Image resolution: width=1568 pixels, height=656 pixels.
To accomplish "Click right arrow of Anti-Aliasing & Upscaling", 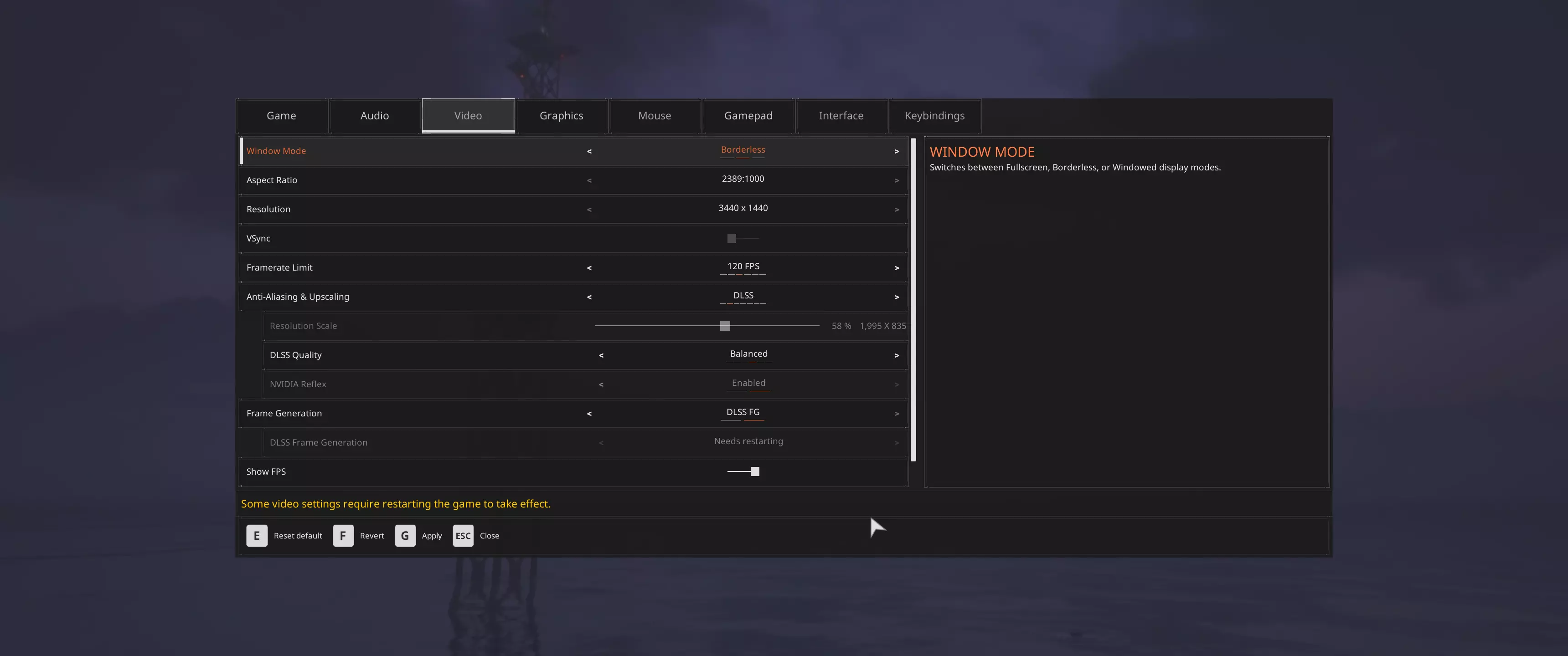I will coord(896,297).
